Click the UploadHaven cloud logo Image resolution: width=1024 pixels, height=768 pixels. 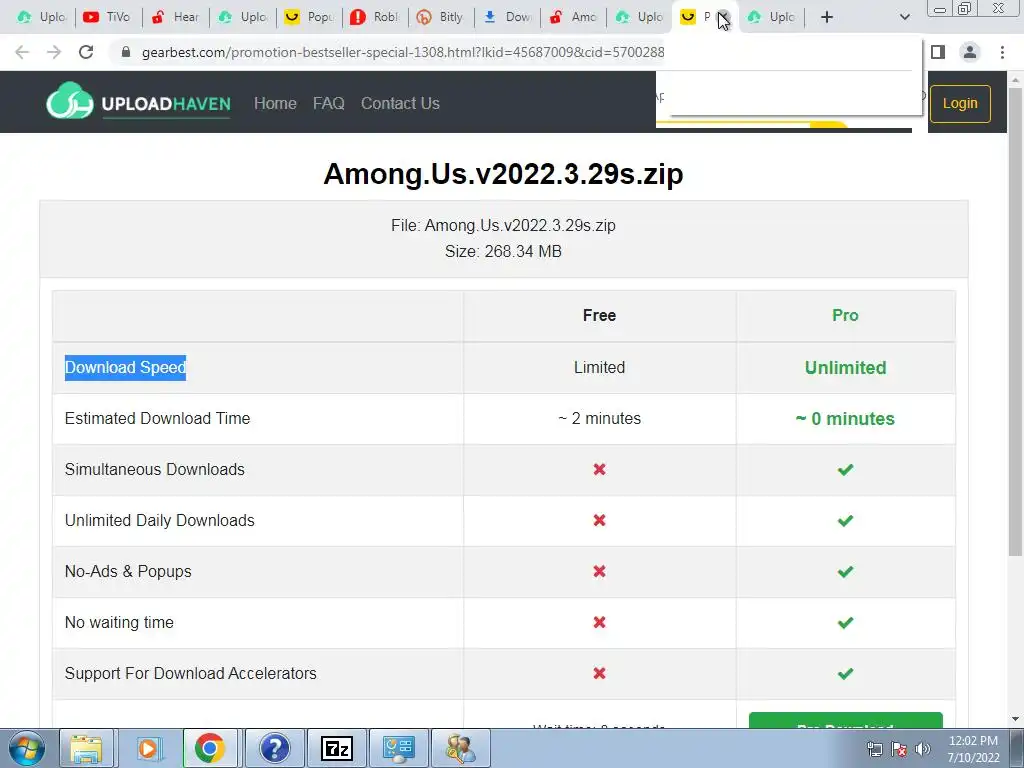69,102
